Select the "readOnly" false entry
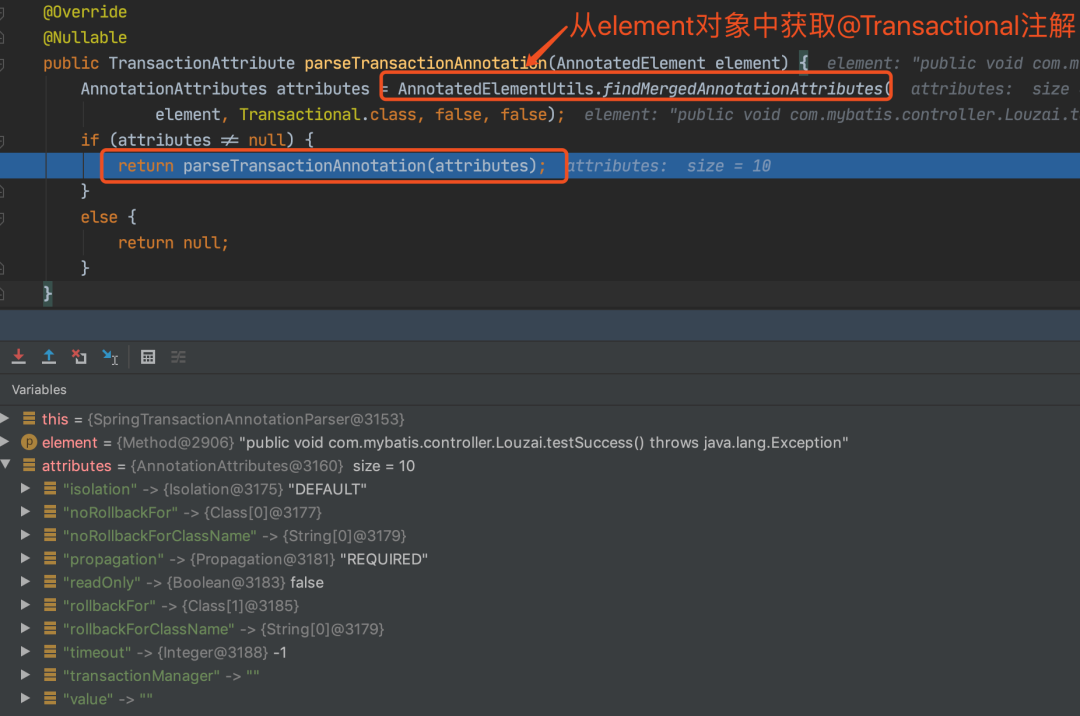This screenshot has width=1080, height=716. pyautogui.click(x=193, y=582)
